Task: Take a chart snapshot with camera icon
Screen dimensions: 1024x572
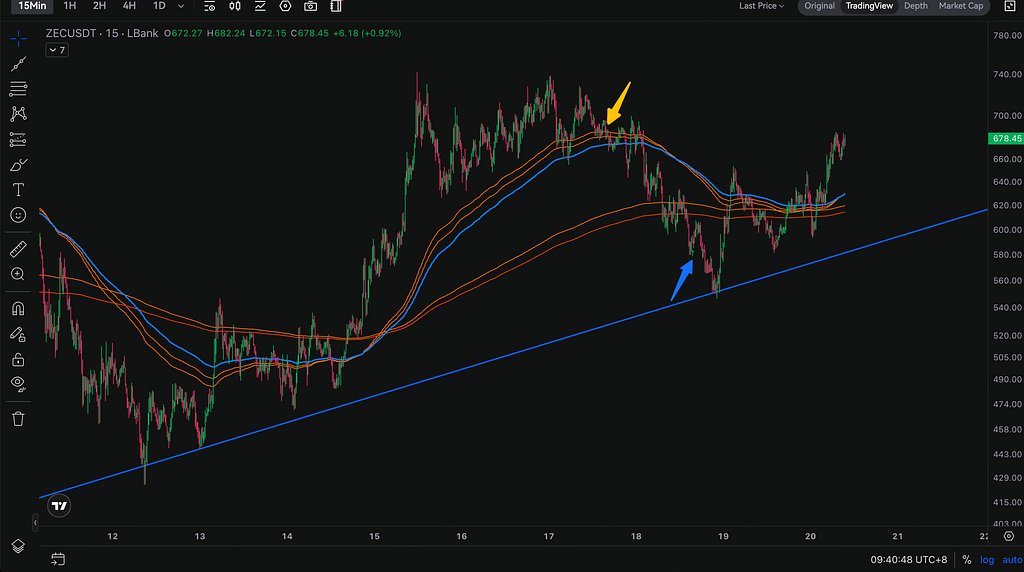Action: pos(311,6)
